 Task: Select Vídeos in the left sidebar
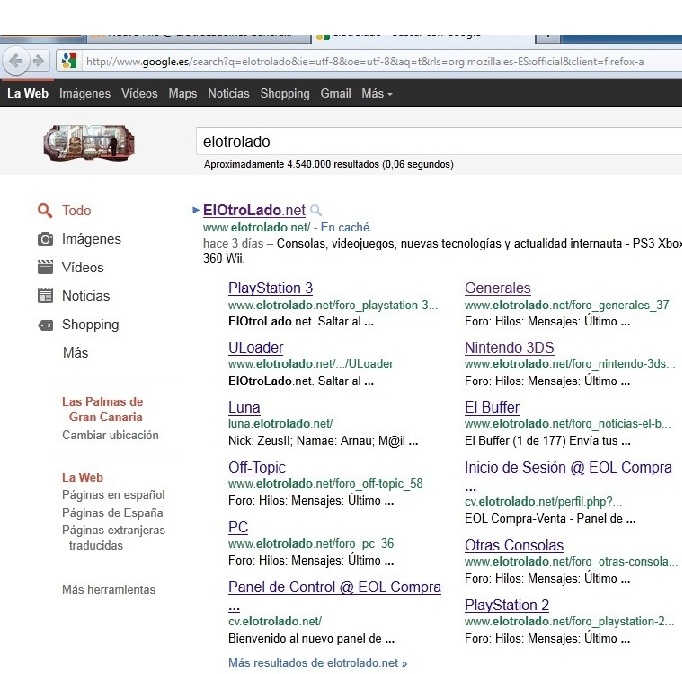coord(83,267)
